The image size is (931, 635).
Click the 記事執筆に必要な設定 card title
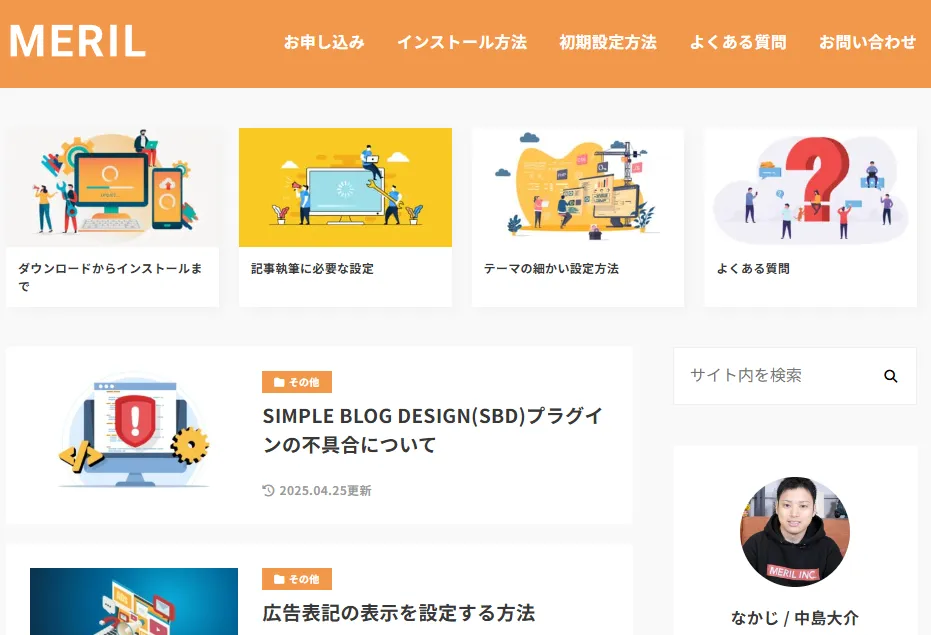click(312, 269)
